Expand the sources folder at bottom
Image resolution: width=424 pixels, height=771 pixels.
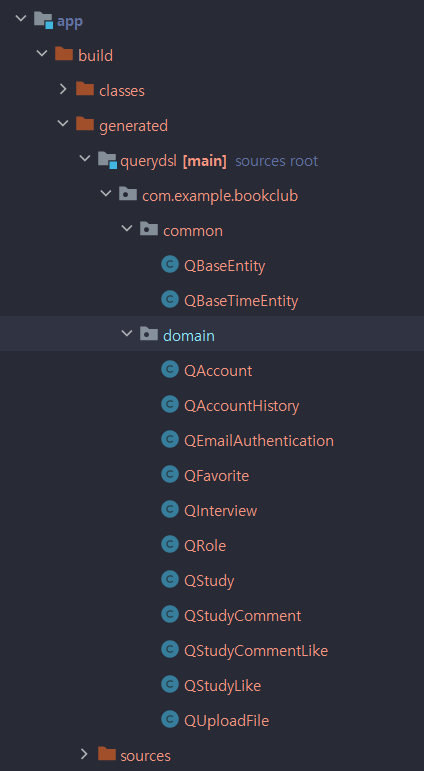pyautogui.click(x=84, y=754)
